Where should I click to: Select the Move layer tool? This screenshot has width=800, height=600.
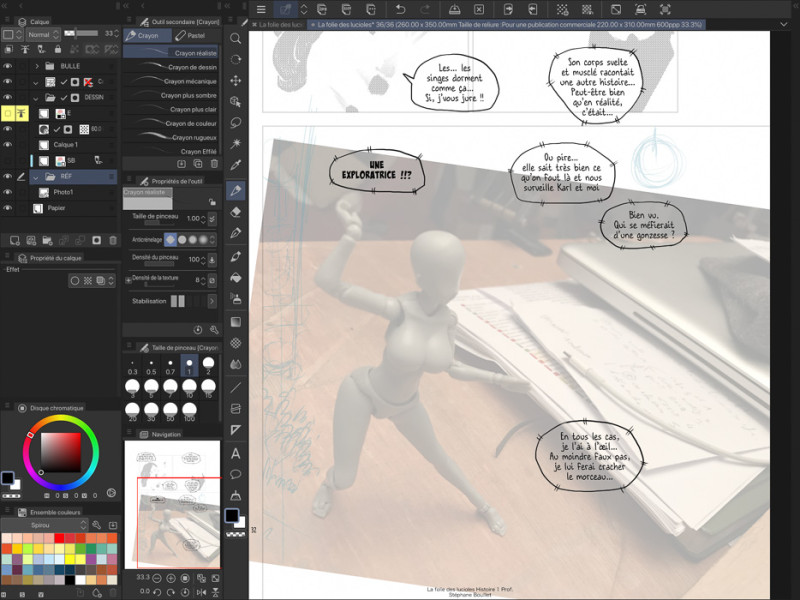pos(236,80)
